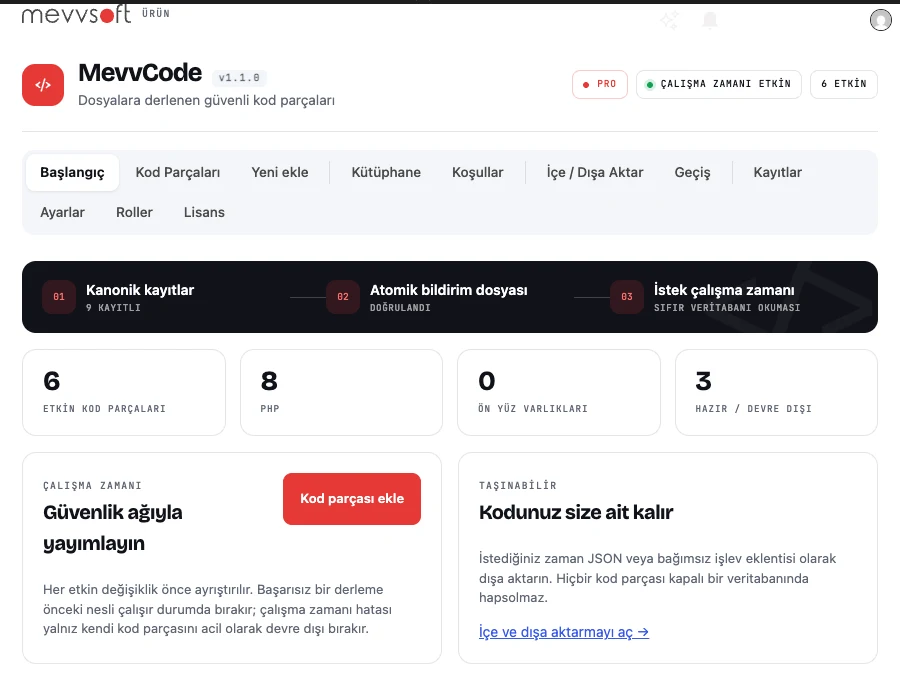Screen dimensions: 900x700
Task: Click the 01 step badge beside Kanonik kayıtlar
Action: (x=59, y=297)
